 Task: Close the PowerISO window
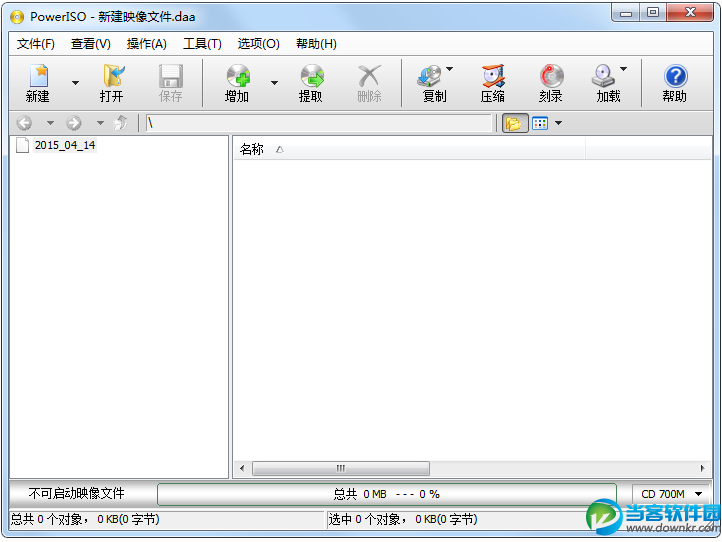coord(690,13)
